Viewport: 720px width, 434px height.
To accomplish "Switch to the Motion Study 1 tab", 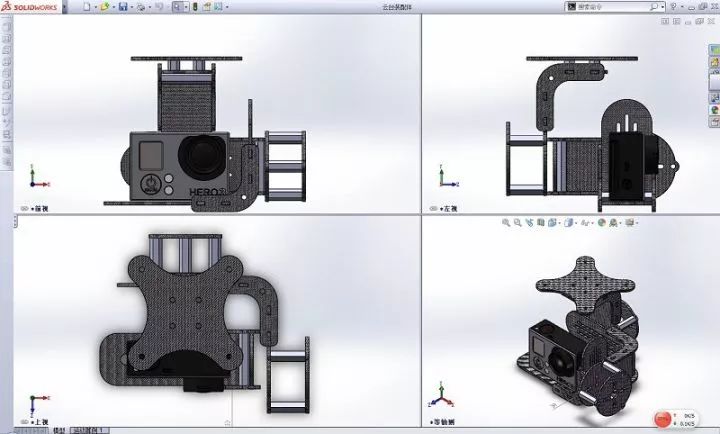I will point(90,430).
